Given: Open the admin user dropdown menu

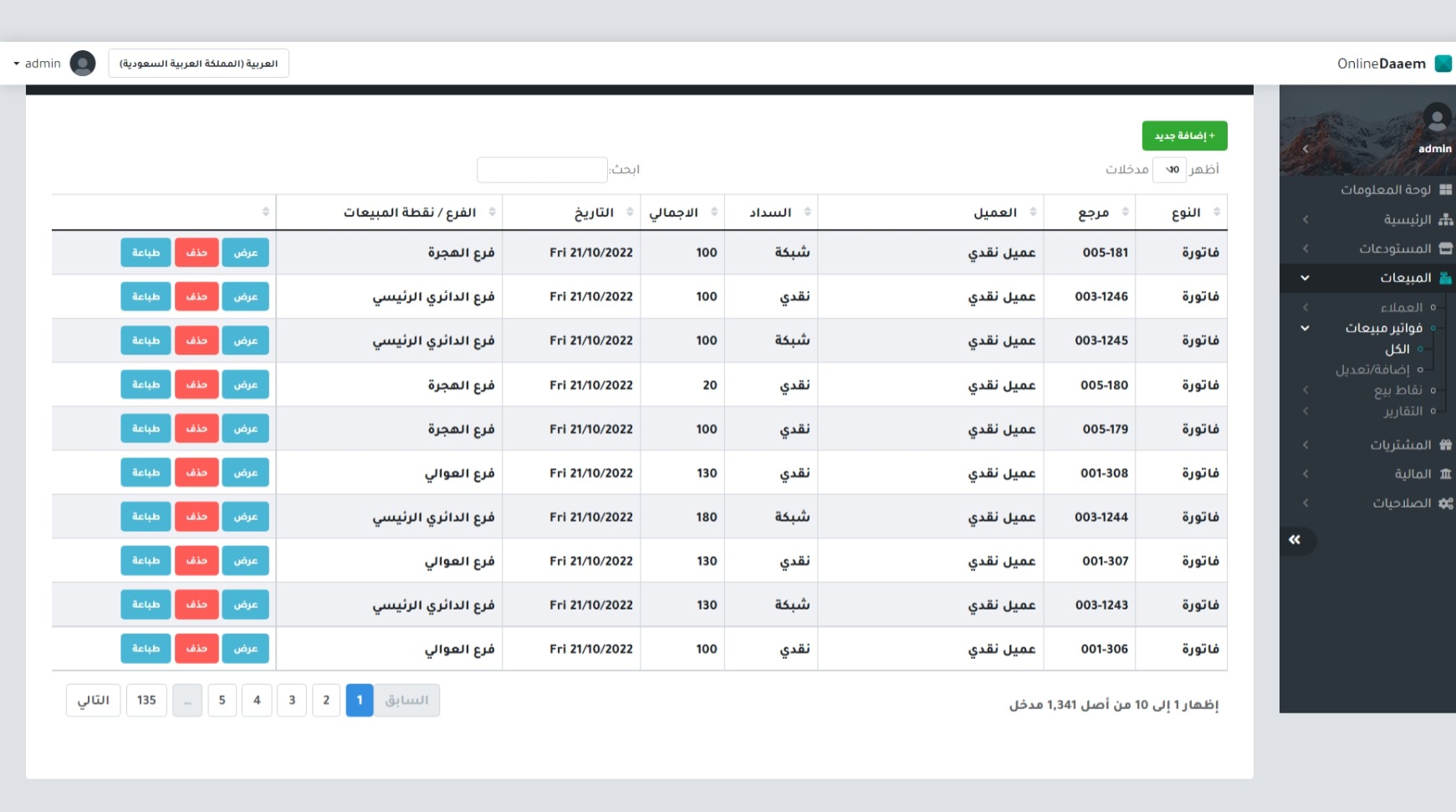Looking at the screenshot, I should pos(37,64).
